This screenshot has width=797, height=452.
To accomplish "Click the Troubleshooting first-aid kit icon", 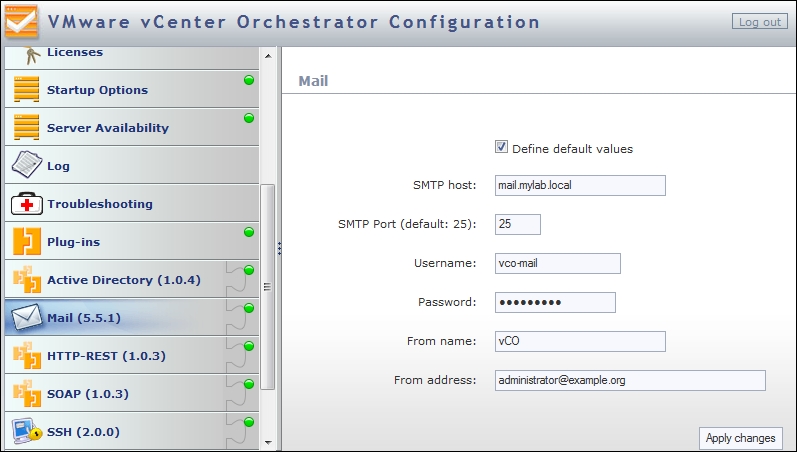I will point(27,203).
